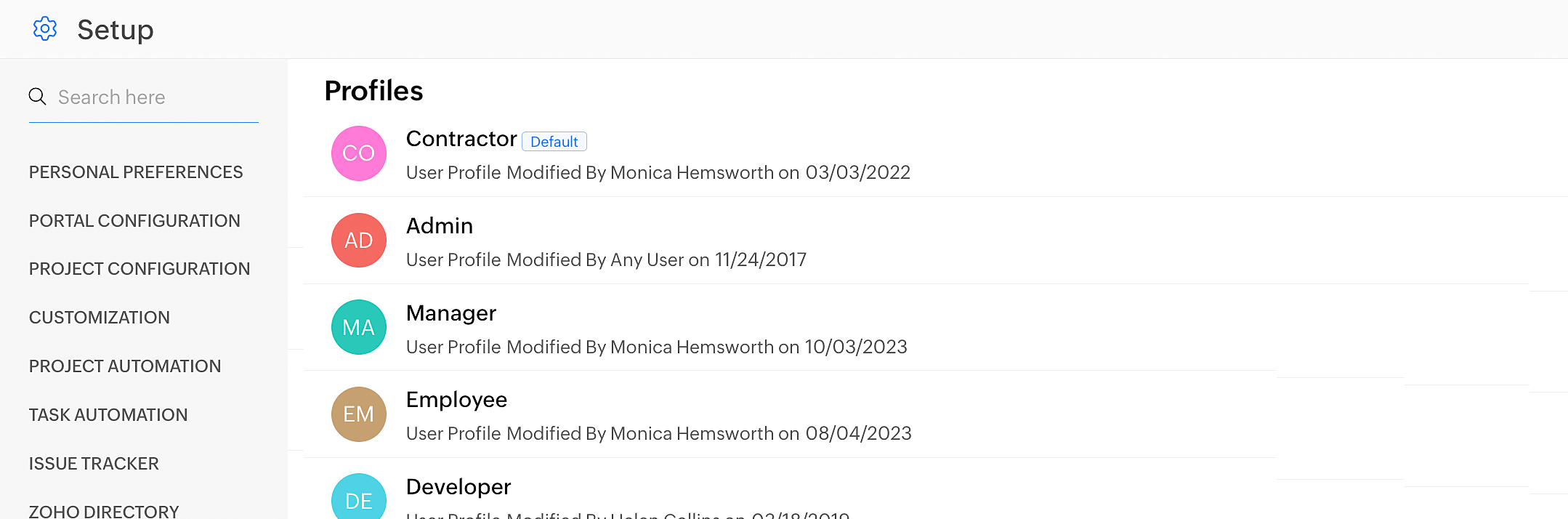Type in the Search here field
The height and width of the screenshot is (519, 1568).
click(156, 97)
